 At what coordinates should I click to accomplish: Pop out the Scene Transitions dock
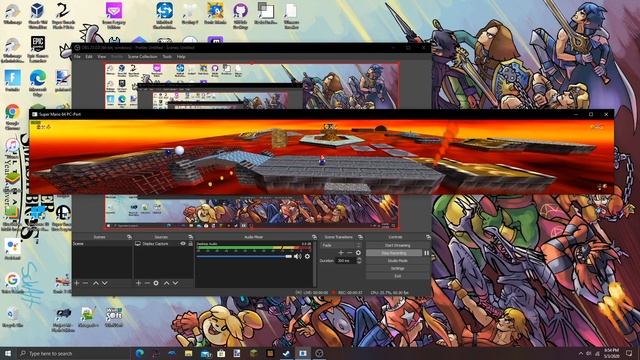[360, 237]
